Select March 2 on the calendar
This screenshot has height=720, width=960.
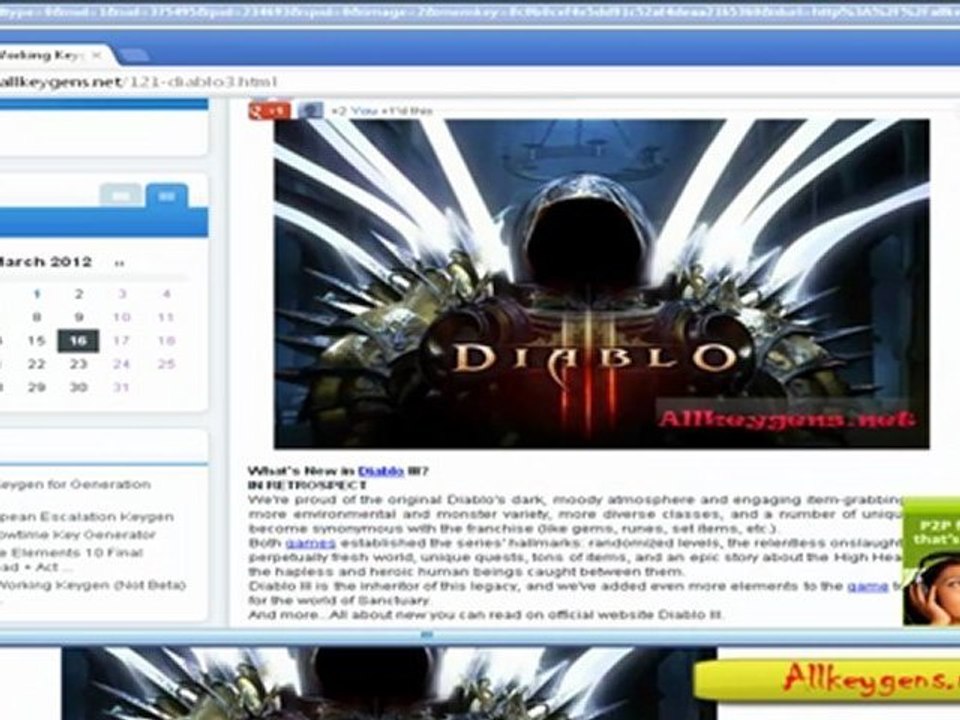(79, 294)
